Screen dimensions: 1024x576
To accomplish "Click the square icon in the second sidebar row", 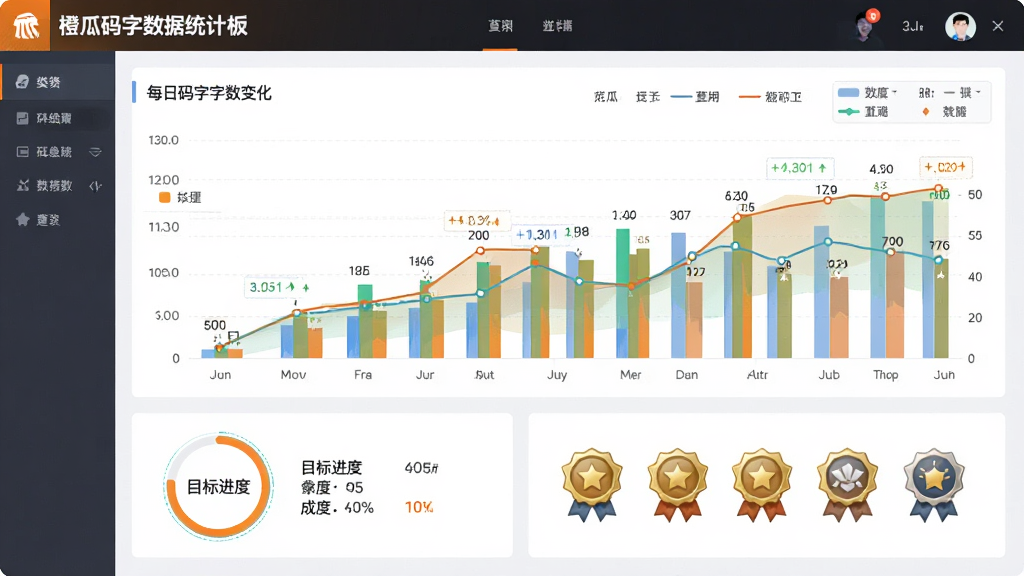I will 22,118.
